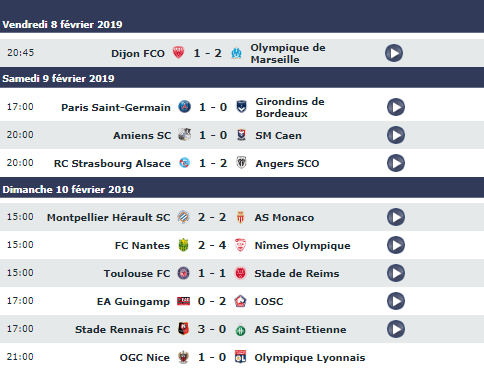
Task: Open the OGC Nice team link
Action: [x=145, y=358]
